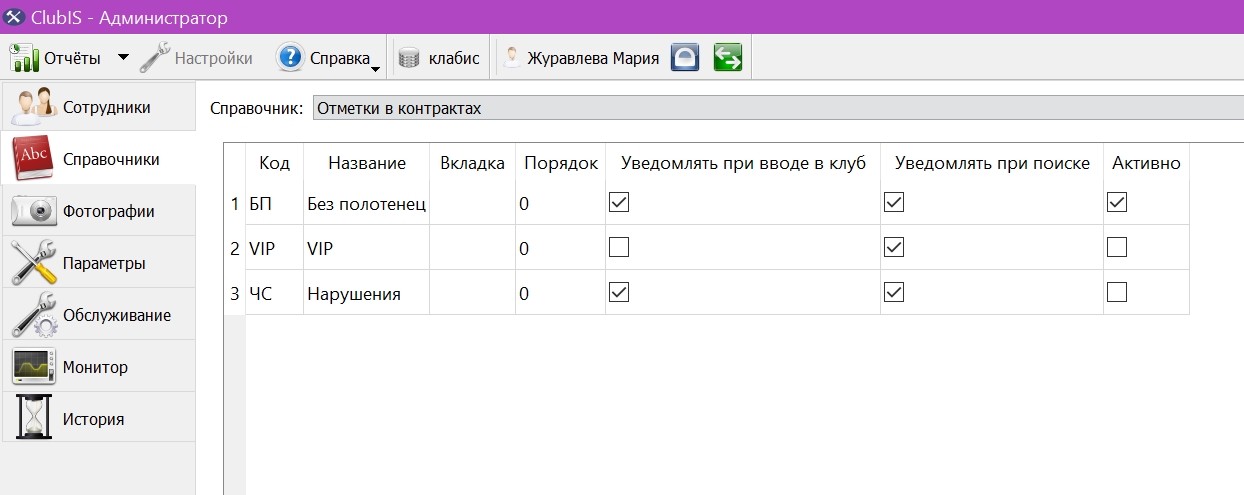Click the hourglass История icon
This screenshot has height=495, width=1244.
[33, 418]
